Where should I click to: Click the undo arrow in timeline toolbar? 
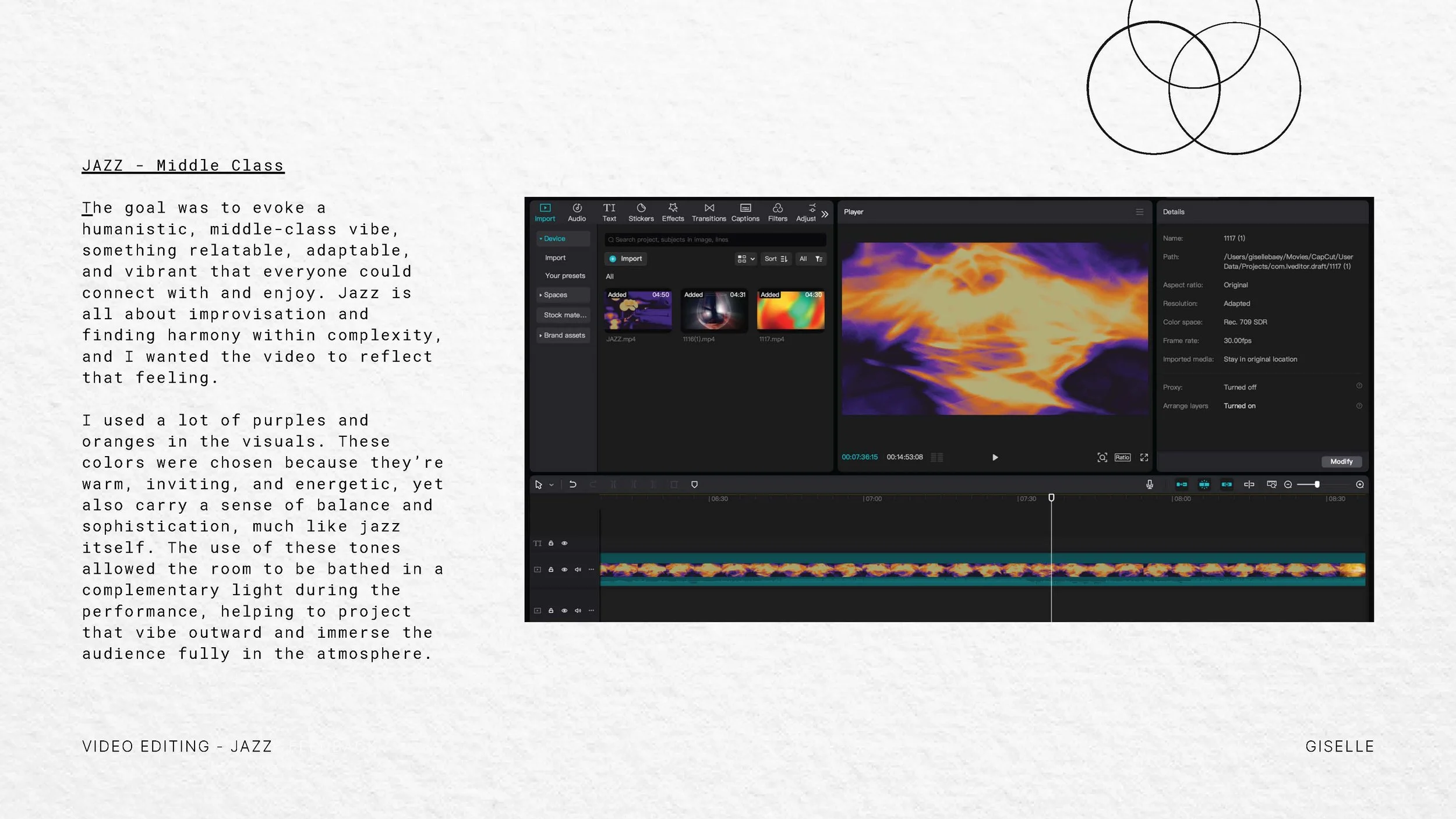tap(572, 484)
